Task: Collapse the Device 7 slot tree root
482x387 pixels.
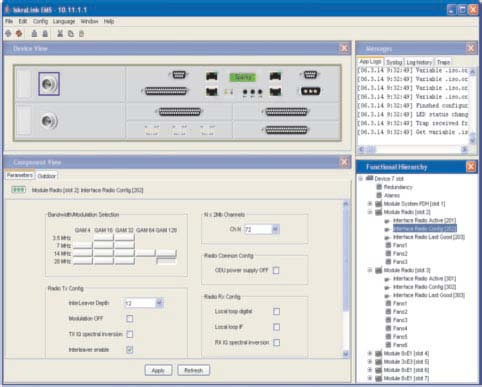Action: tap(361, 179)
